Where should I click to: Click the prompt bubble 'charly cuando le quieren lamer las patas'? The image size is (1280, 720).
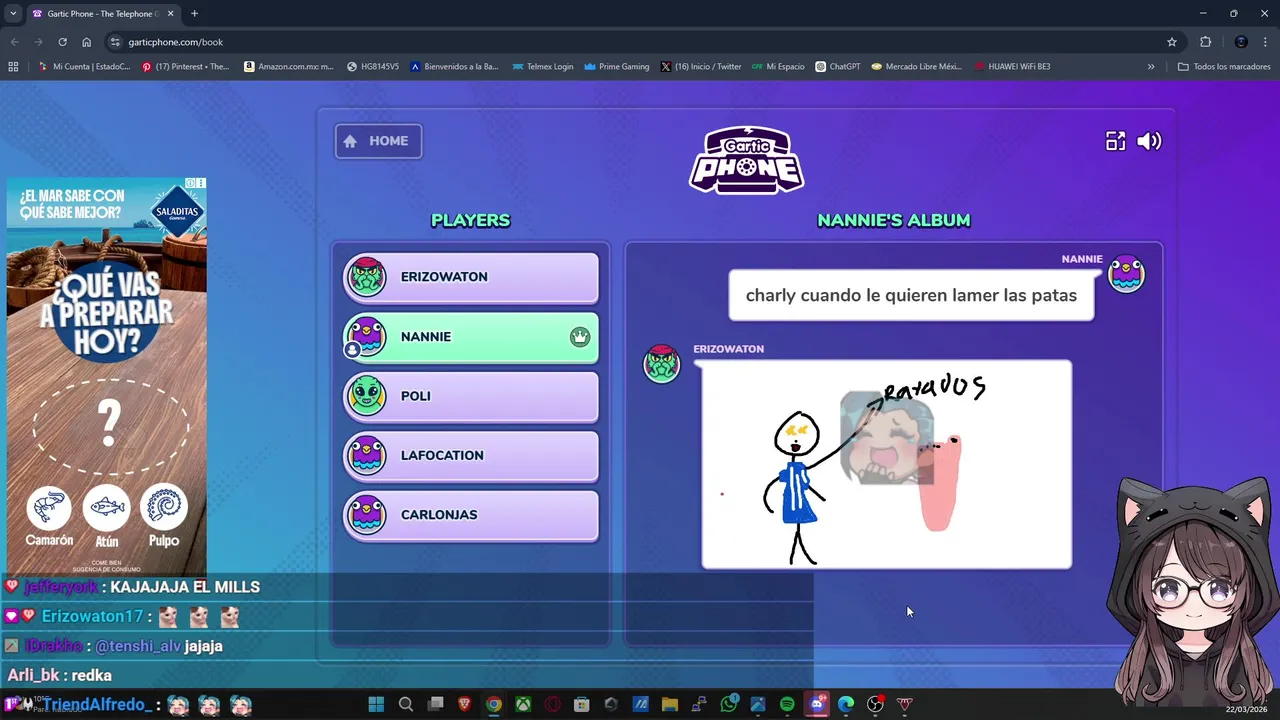click(x=911, y=295)
